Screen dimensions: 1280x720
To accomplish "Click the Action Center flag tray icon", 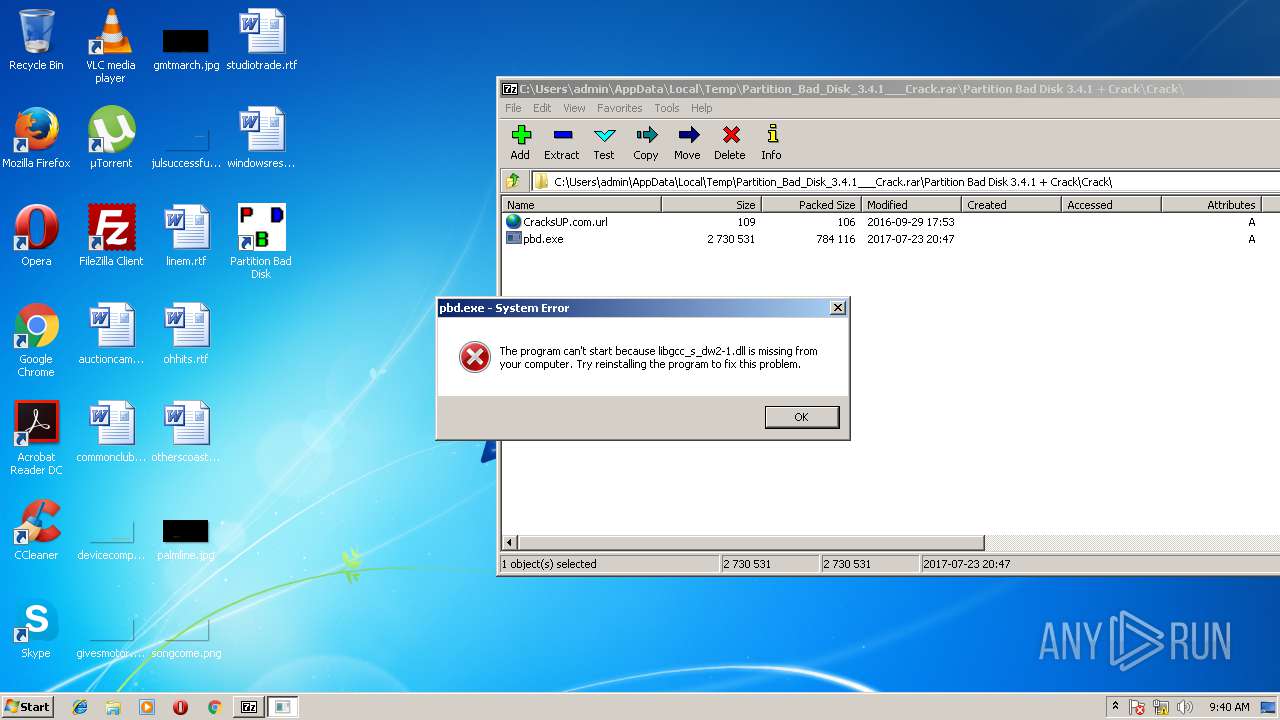I will coord(1138,707).
